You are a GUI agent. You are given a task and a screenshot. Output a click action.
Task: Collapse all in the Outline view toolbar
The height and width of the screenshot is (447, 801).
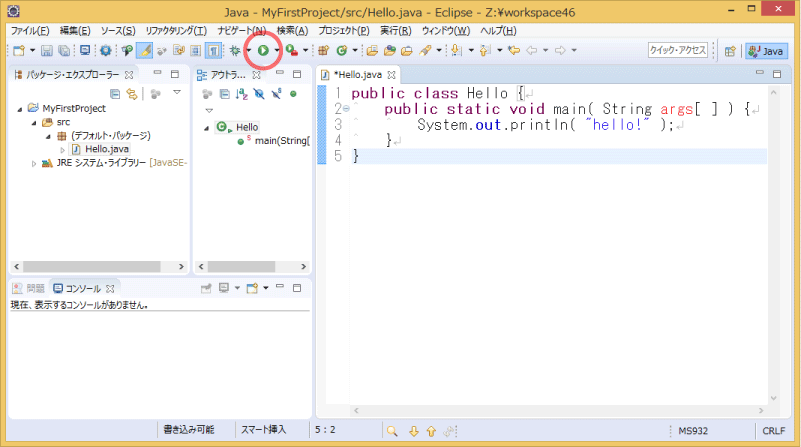[224, 93]
